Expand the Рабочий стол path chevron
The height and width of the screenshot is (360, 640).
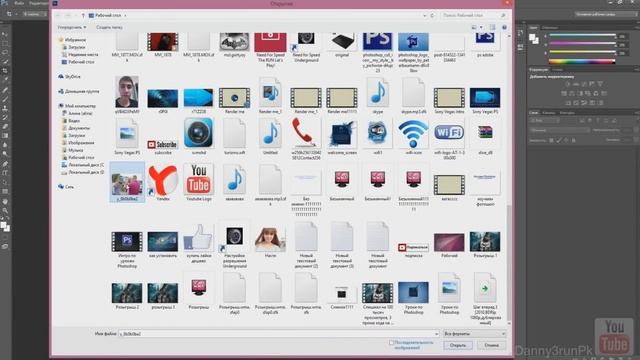pos(125,16)
